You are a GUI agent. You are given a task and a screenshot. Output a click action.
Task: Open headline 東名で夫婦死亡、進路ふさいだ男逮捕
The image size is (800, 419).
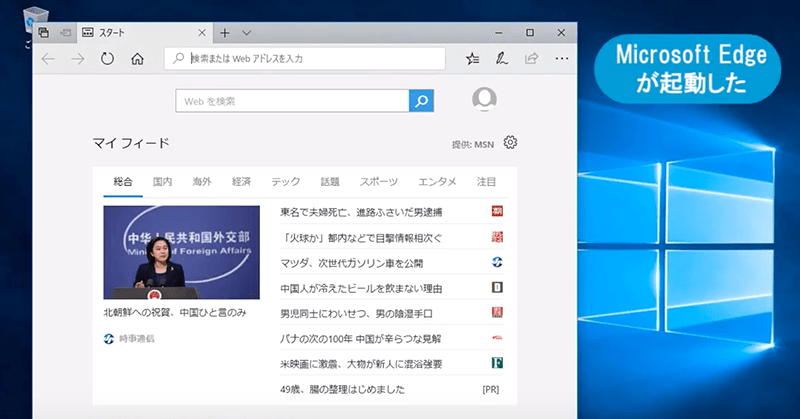coord(361,212)
